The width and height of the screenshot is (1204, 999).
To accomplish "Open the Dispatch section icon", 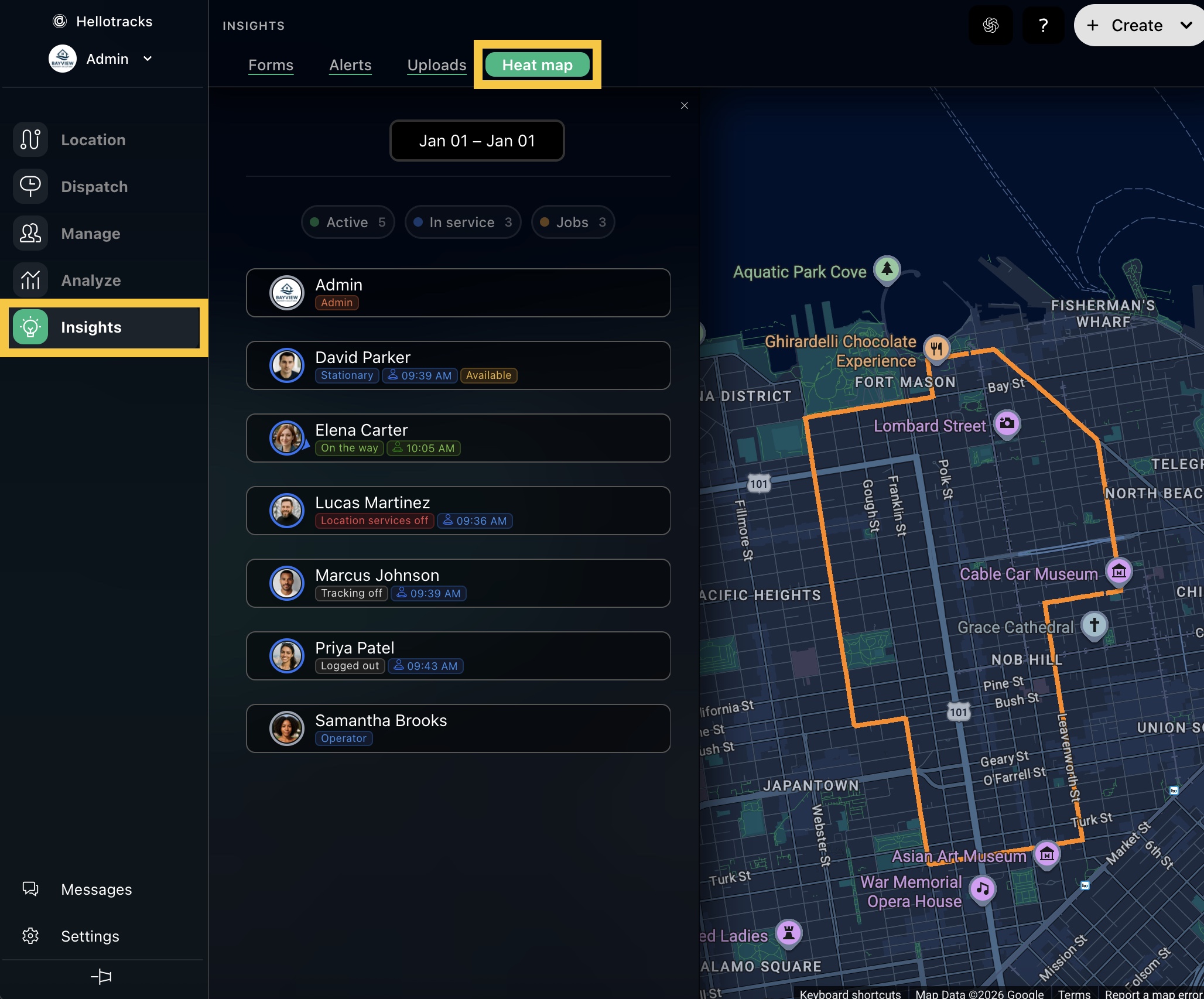I will coord(30,187).
